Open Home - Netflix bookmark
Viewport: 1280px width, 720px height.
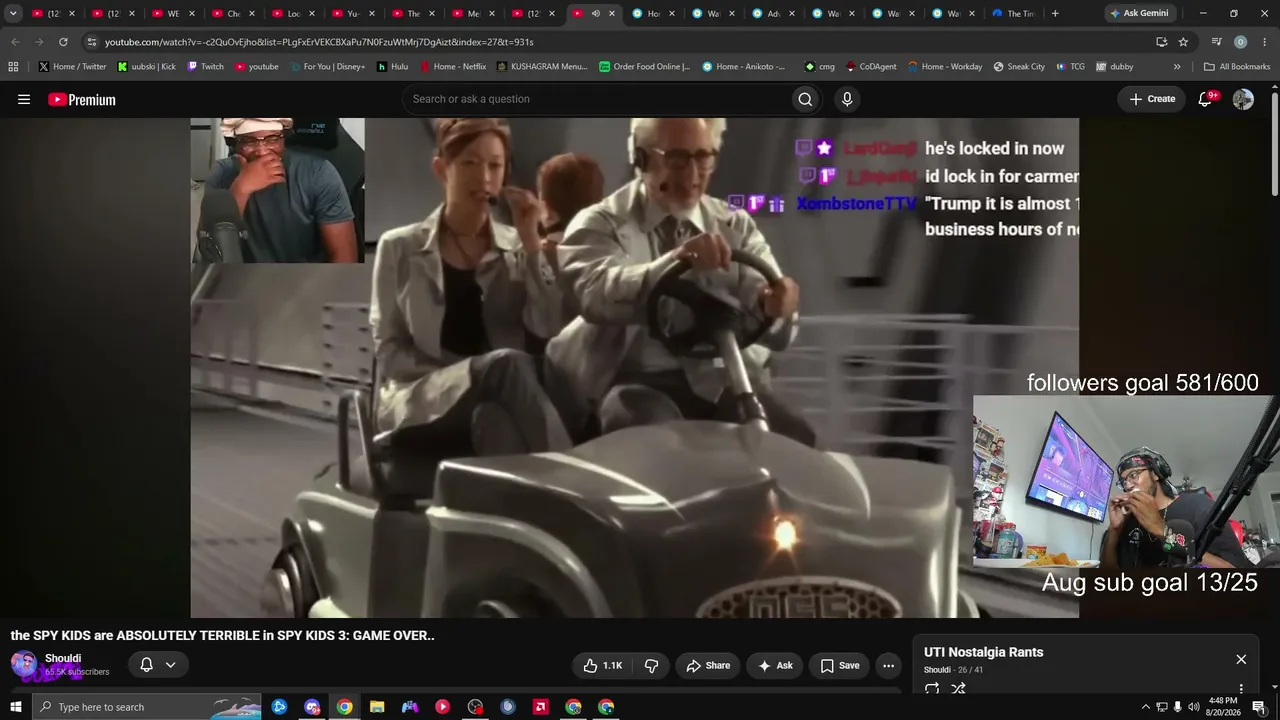coord(453,67)
